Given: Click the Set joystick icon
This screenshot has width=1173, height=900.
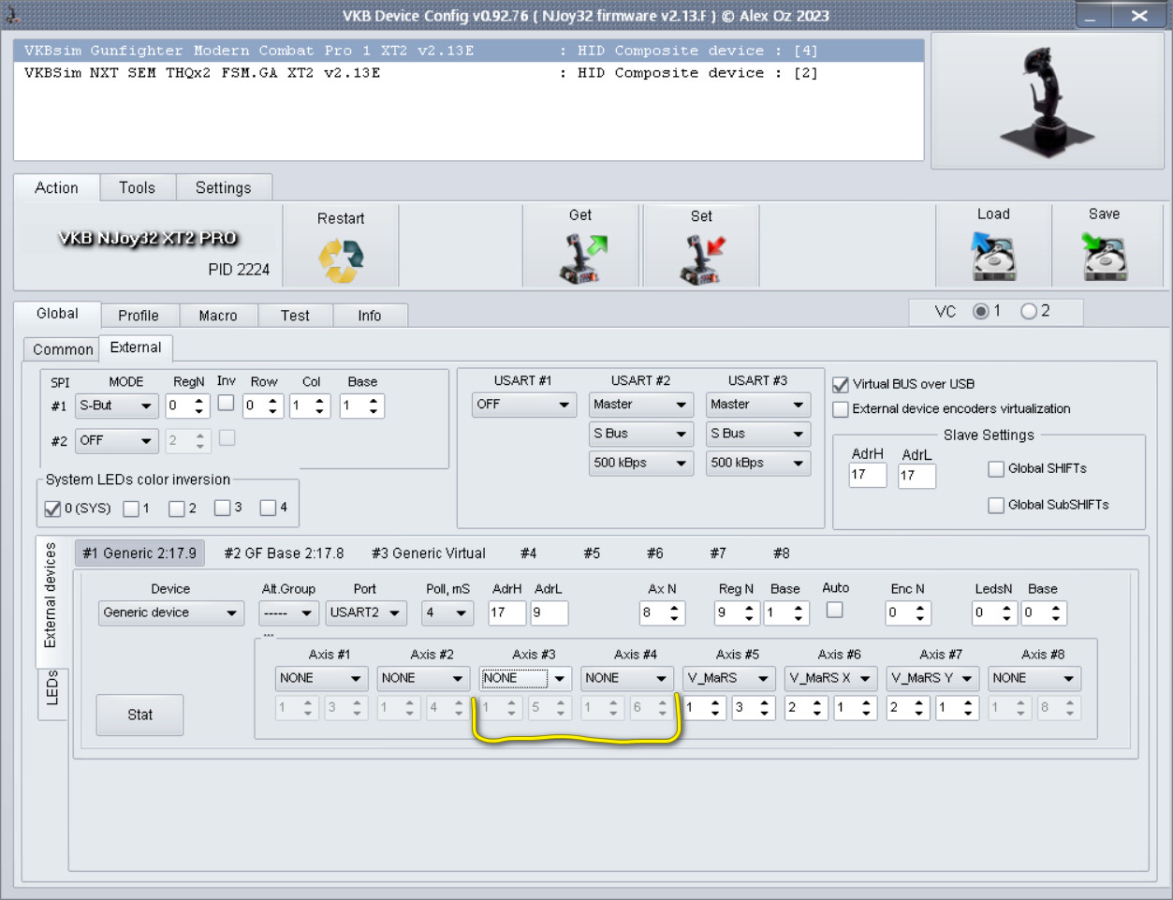Looking at the screenshot, I should 702,259.
